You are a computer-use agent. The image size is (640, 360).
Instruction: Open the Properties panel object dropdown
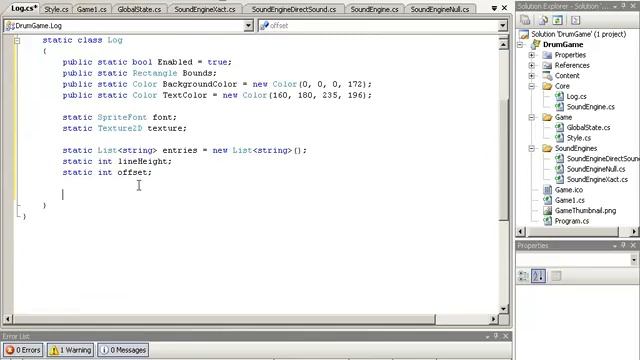633,260
